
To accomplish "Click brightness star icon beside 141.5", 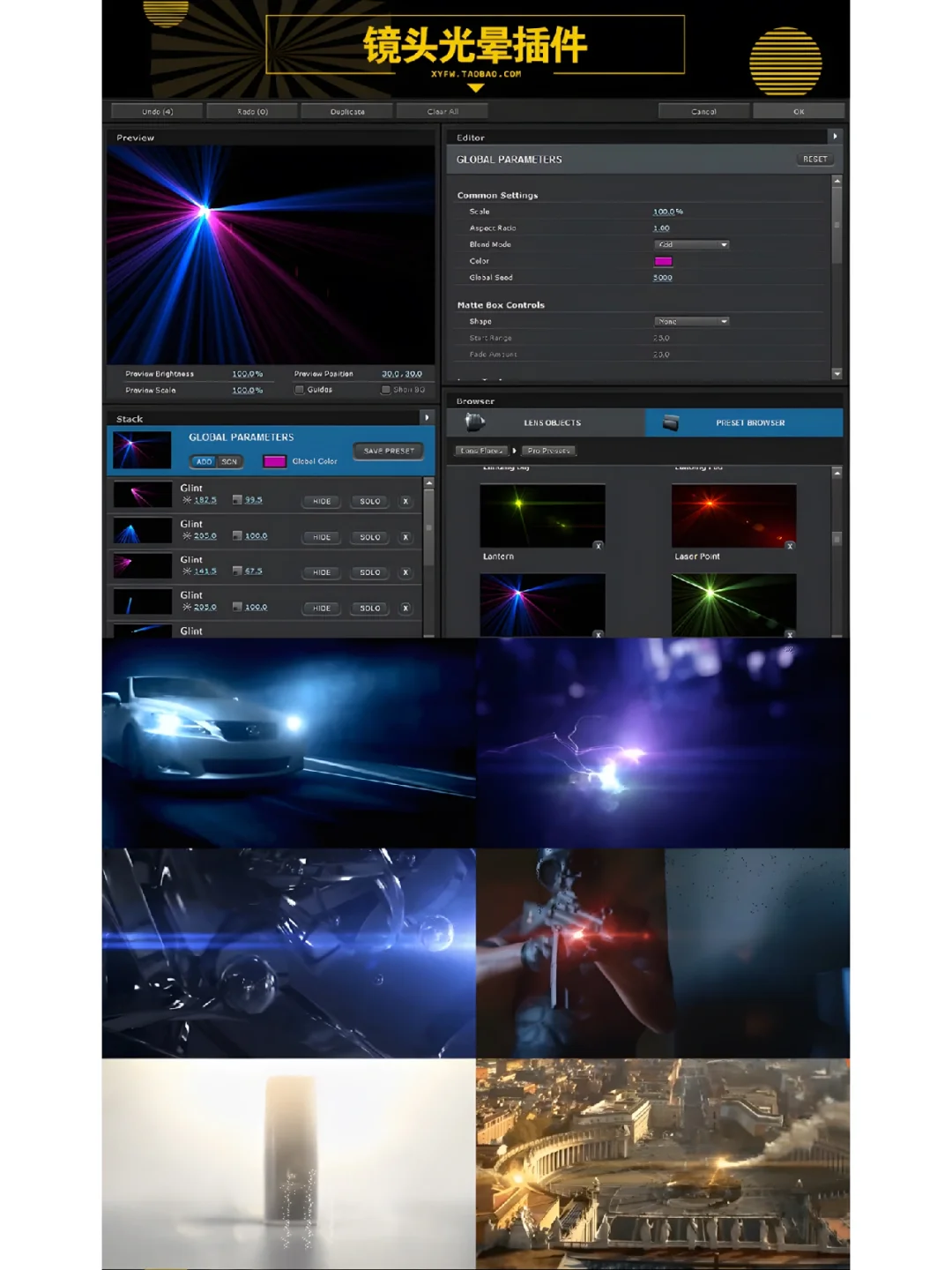I will click(x=187, y=571).
